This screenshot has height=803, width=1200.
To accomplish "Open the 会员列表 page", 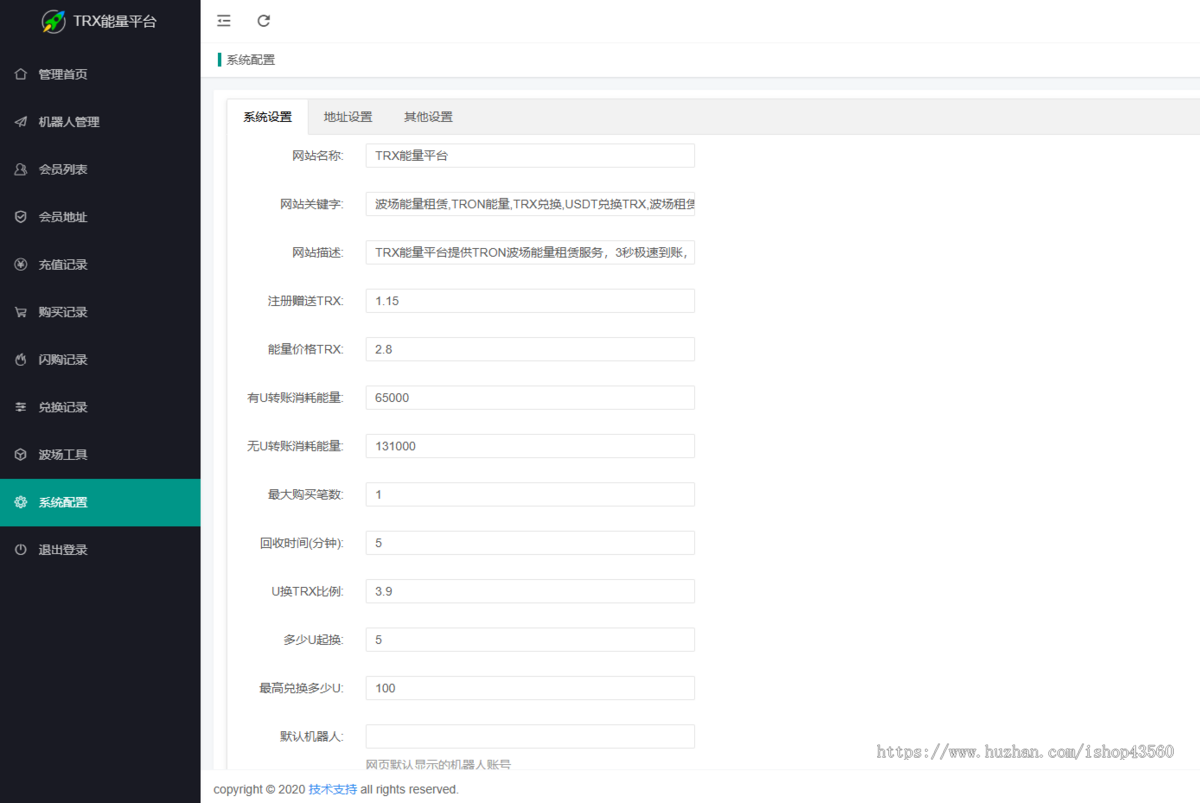I will click(100, 169).
